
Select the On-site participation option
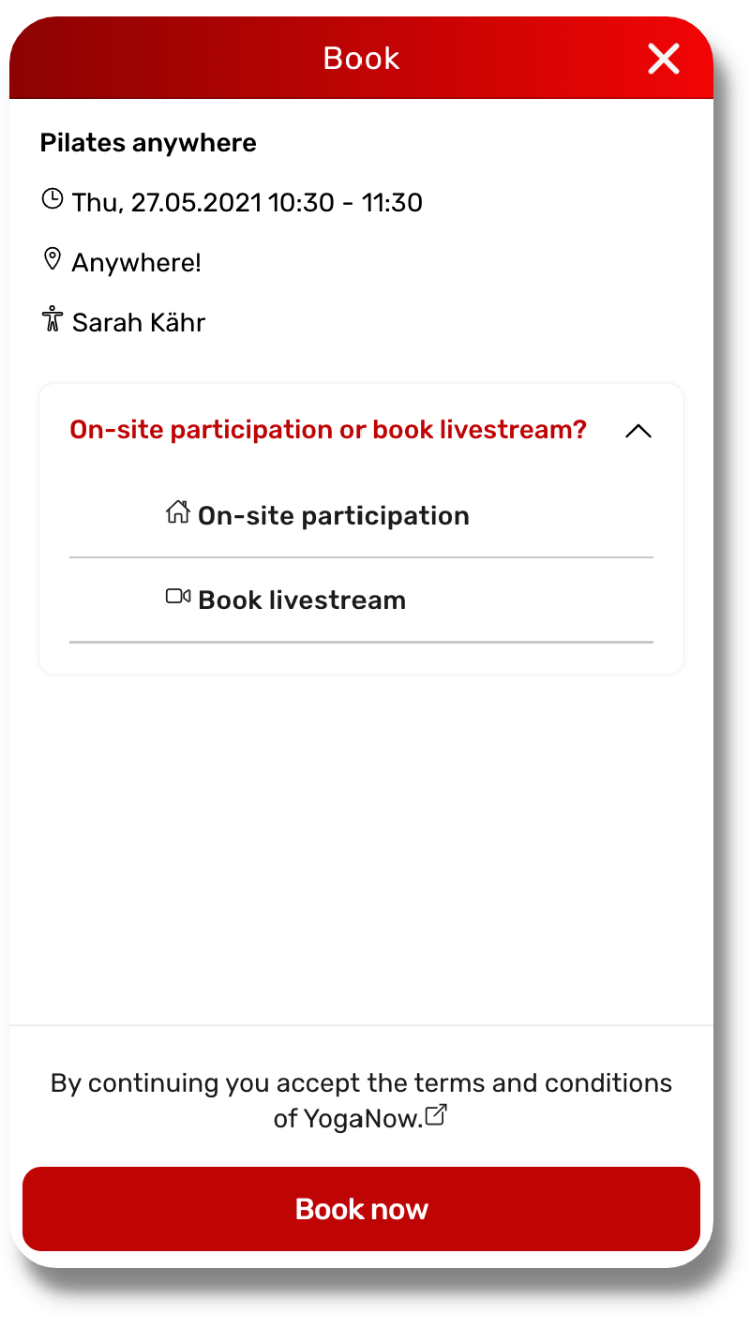(x=361, y=515)
